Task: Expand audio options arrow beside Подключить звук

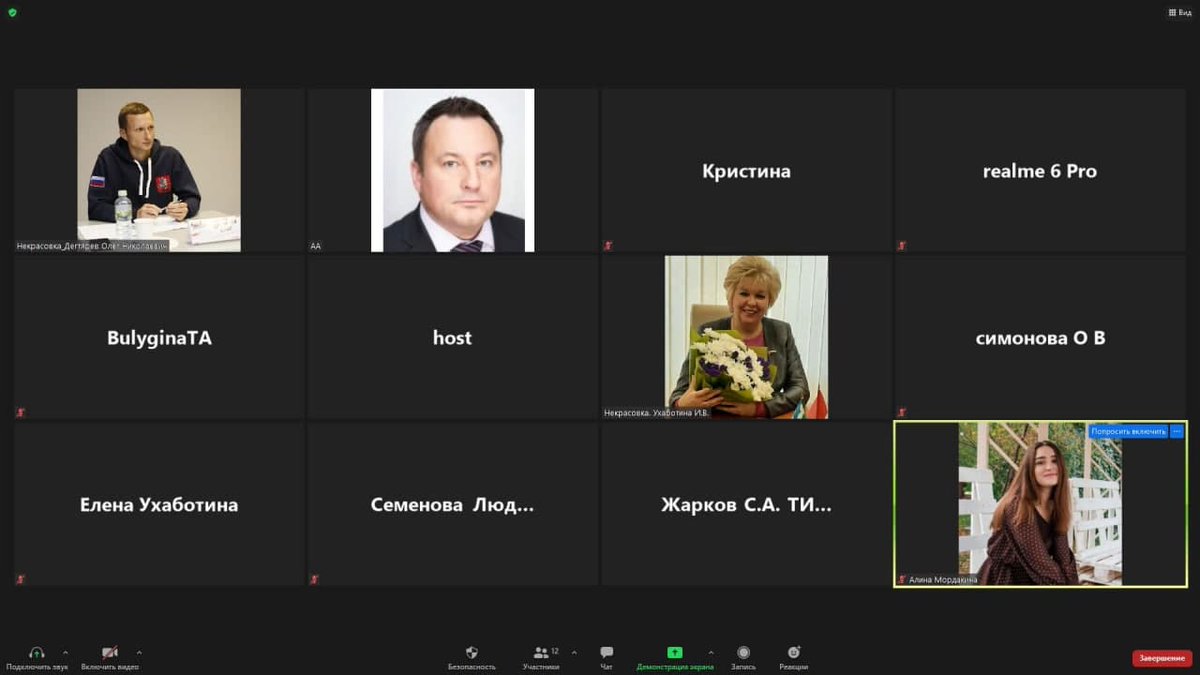Action: coord(66,652)
